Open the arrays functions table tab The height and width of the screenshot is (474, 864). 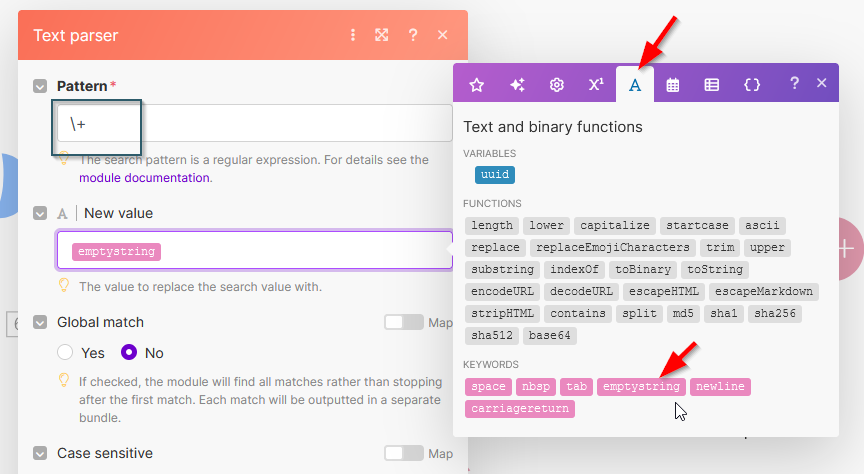click(x=711, y=85)
